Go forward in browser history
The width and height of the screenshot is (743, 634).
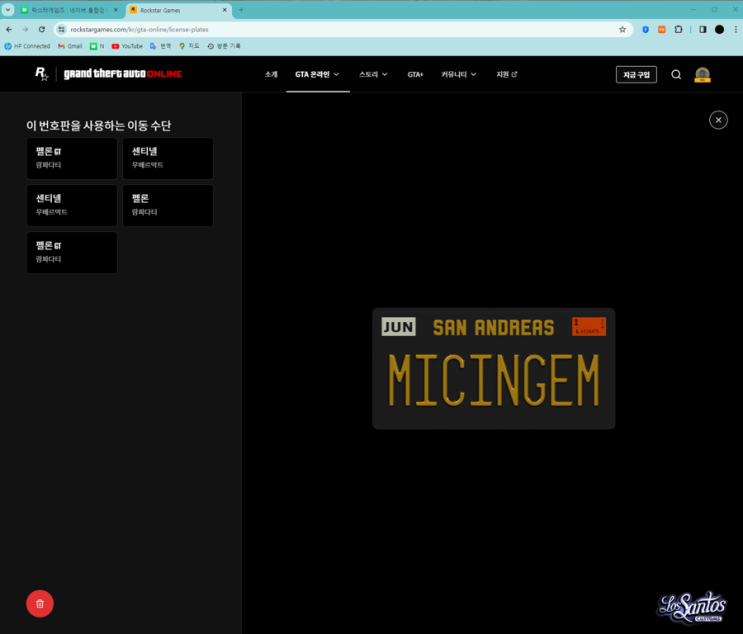(25, 29)
